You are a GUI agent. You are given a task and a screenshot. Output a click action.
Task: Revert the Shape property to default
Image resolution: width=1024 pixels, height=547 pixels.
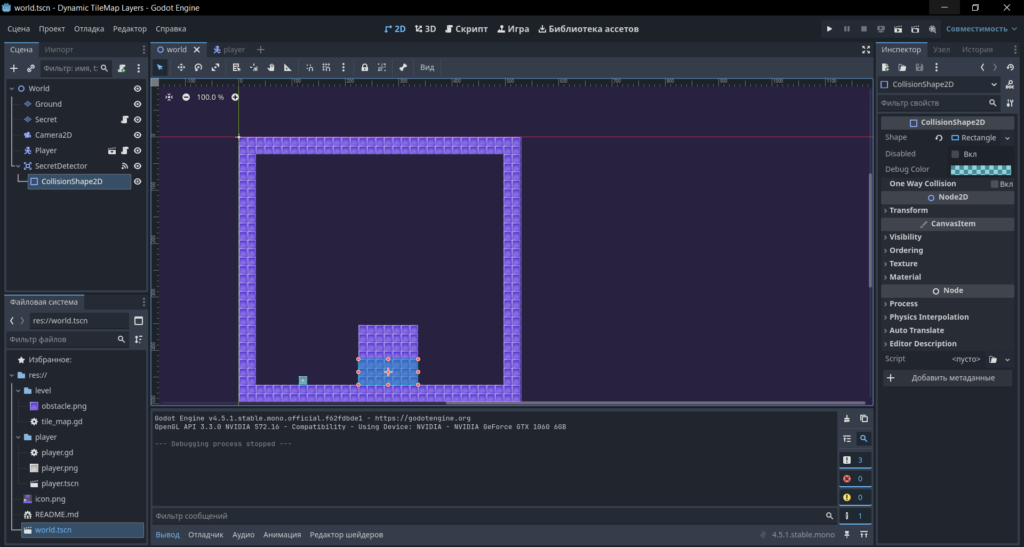coord(938,138)
